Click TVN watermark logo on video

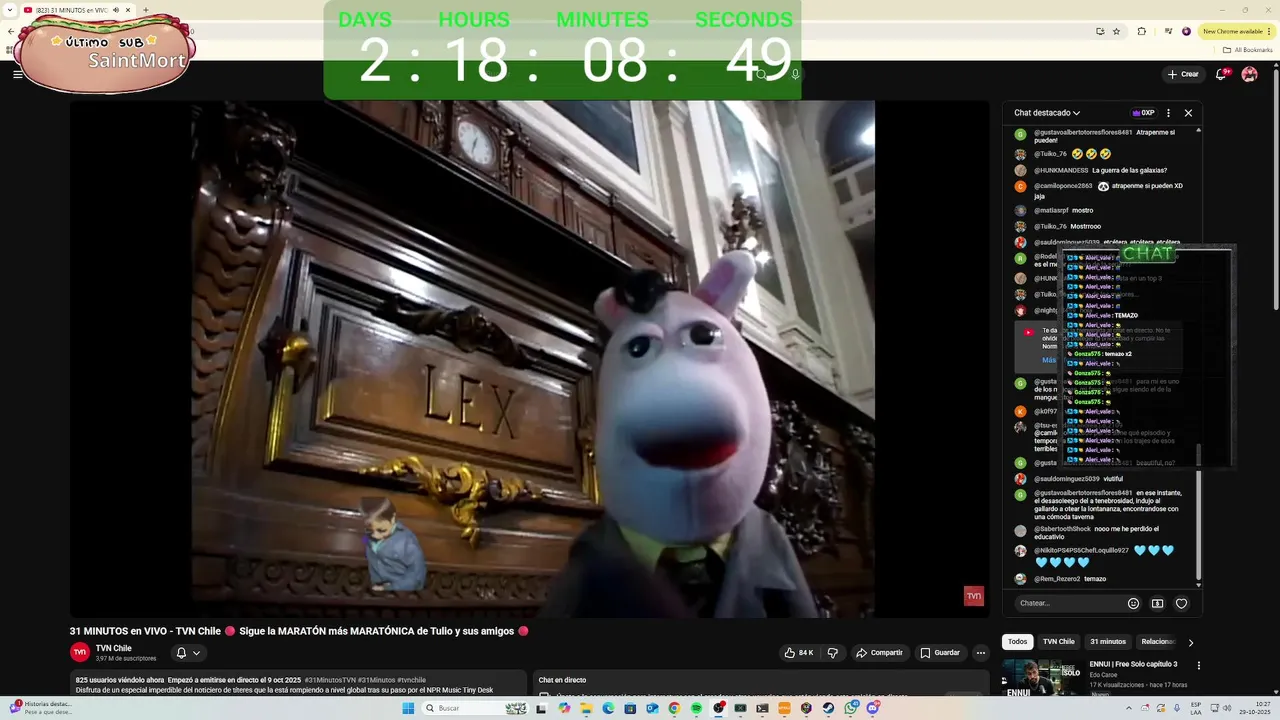[x=973, y=596]
